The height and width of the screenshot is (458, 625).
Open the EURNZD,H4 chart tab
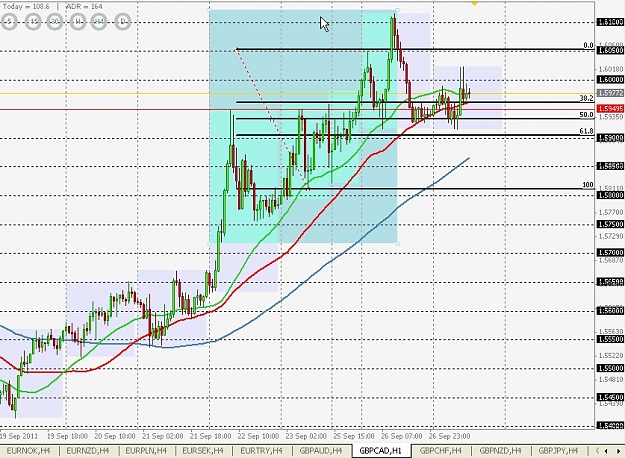(88, 451)
